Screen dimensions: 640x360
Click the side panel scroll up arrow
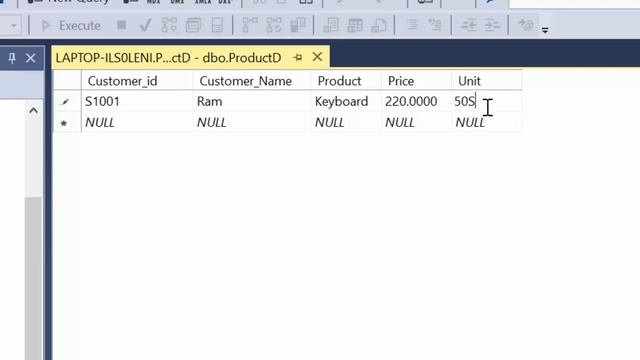click(33, 111)
